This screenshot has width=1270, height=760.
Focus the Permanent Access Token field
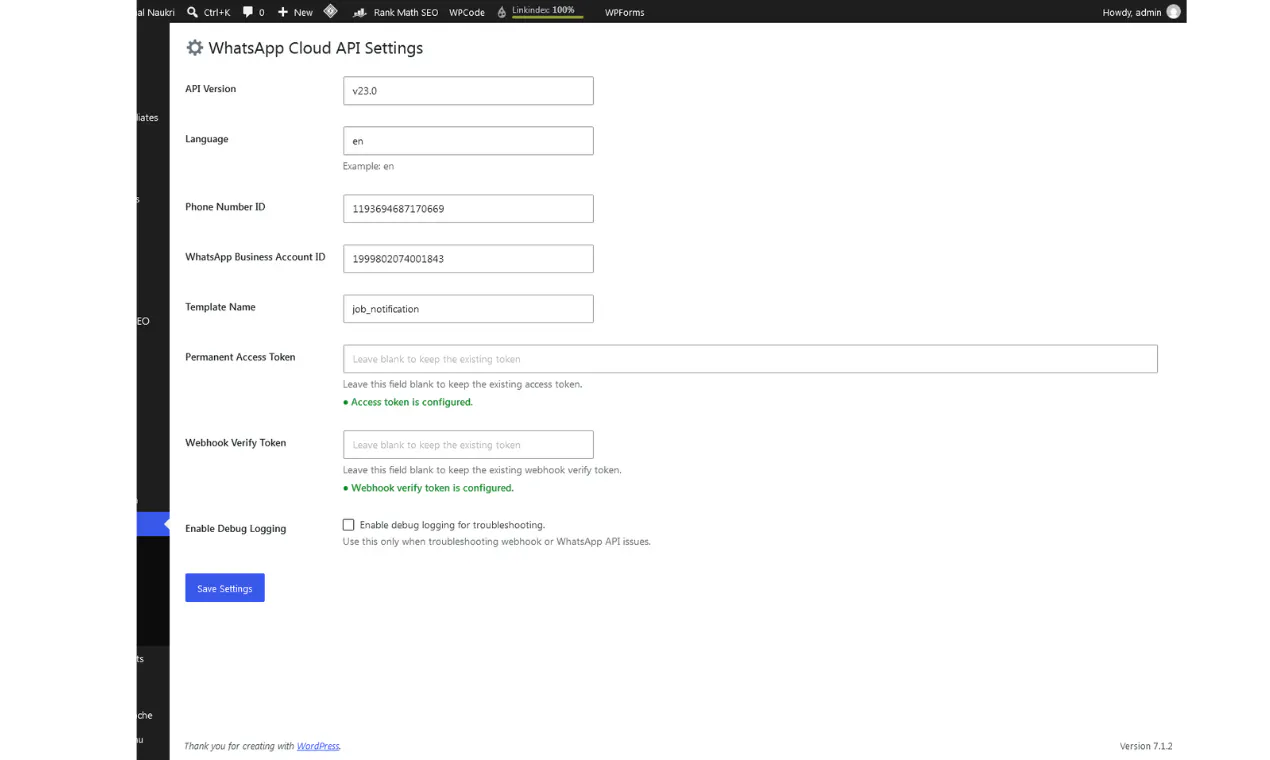[750, 359]
